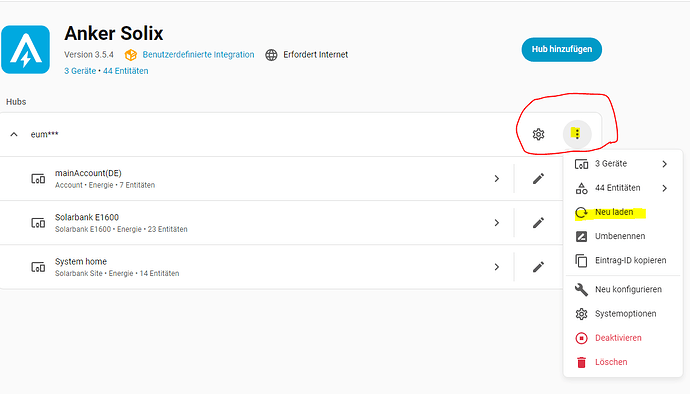Image resolution: width=690 pixels, height=394 pixels.
Task: Open the Benutzerdefinierte Integration link
Action: pyautogui.click(x=198, y=55)
